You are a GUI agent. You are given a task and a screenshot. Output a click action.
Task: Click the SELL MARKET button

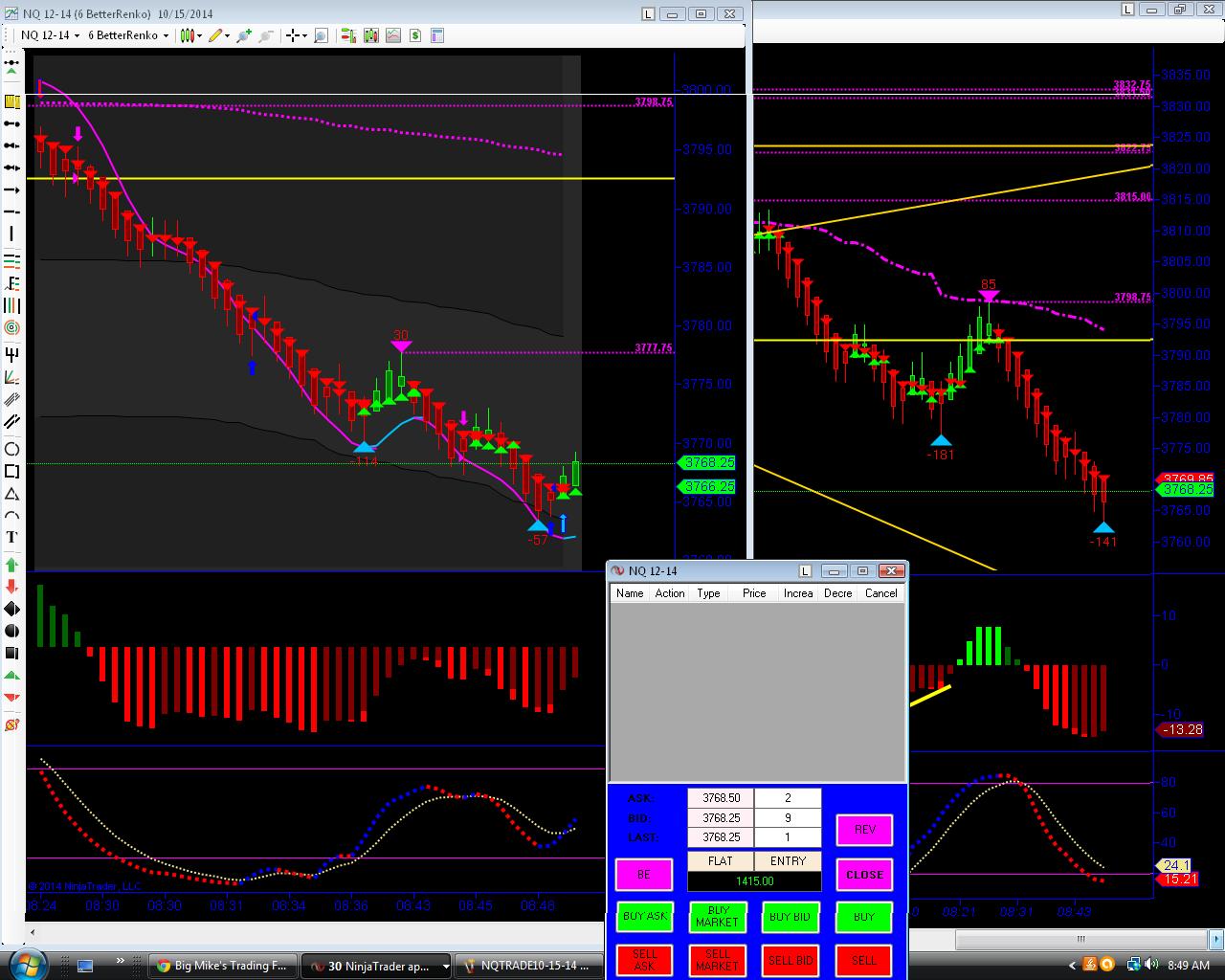click(x=717, y=960)
